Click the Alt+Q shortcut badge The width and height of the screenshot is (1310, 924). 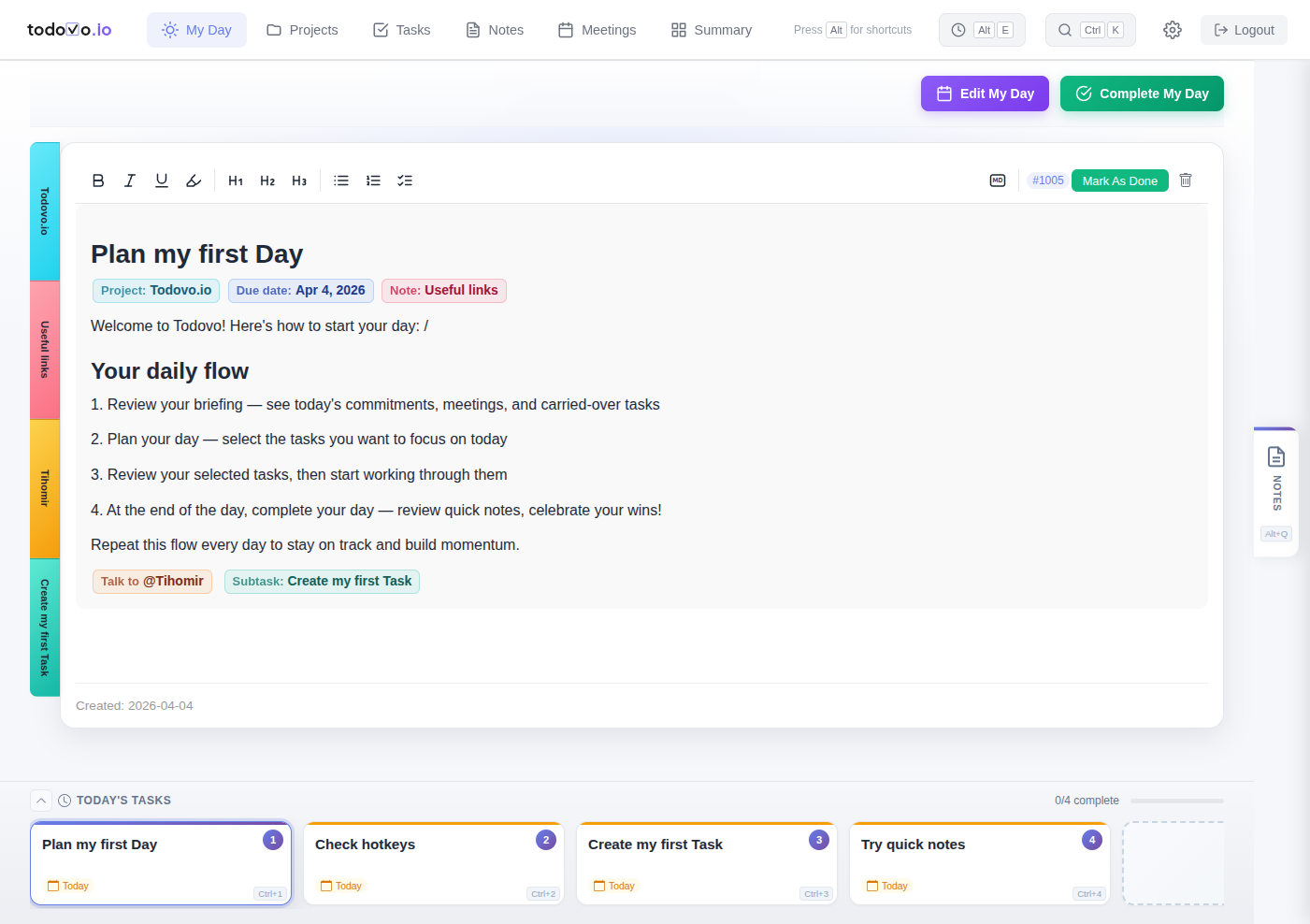1276,534
